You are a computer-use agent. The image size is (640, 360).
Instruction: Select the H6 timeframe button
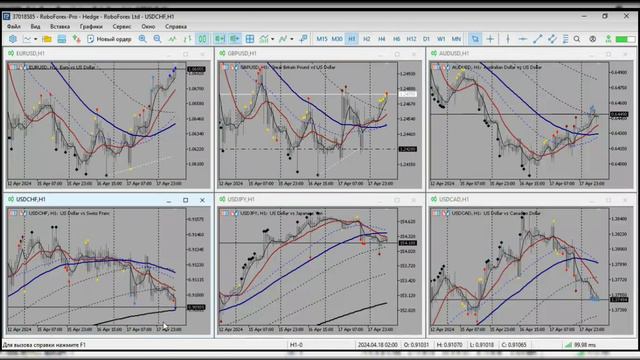click(x=396, y=39)
